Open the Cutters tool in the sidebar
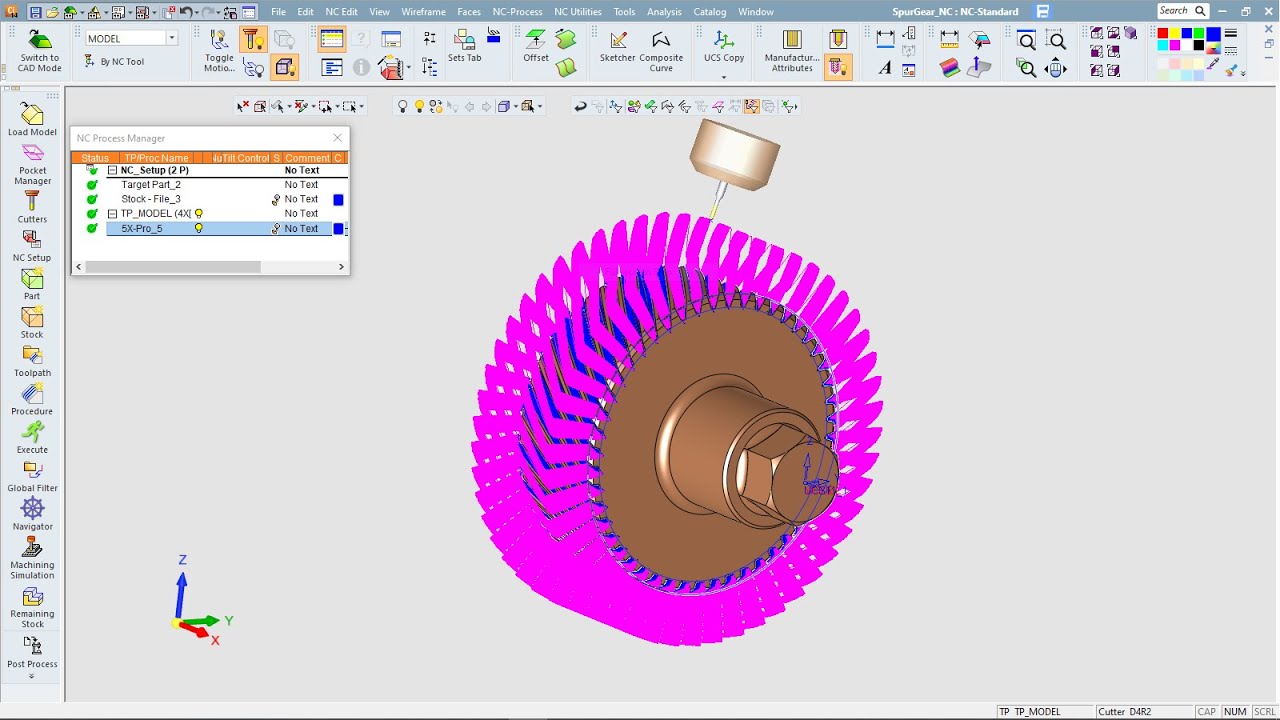The image size is (1280, 720). [32, 201]
